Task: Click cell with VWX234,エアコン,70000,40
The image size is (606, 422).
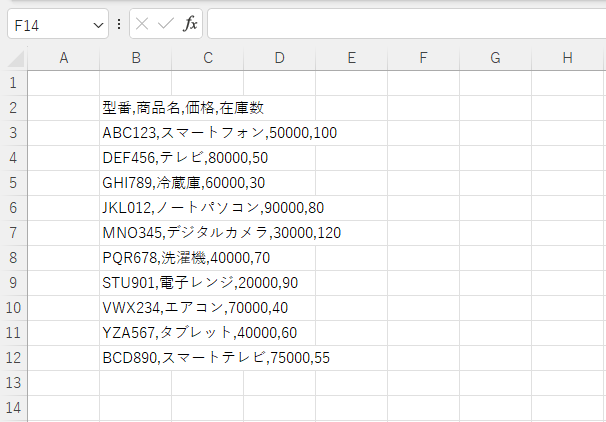Action: point(136,308)
